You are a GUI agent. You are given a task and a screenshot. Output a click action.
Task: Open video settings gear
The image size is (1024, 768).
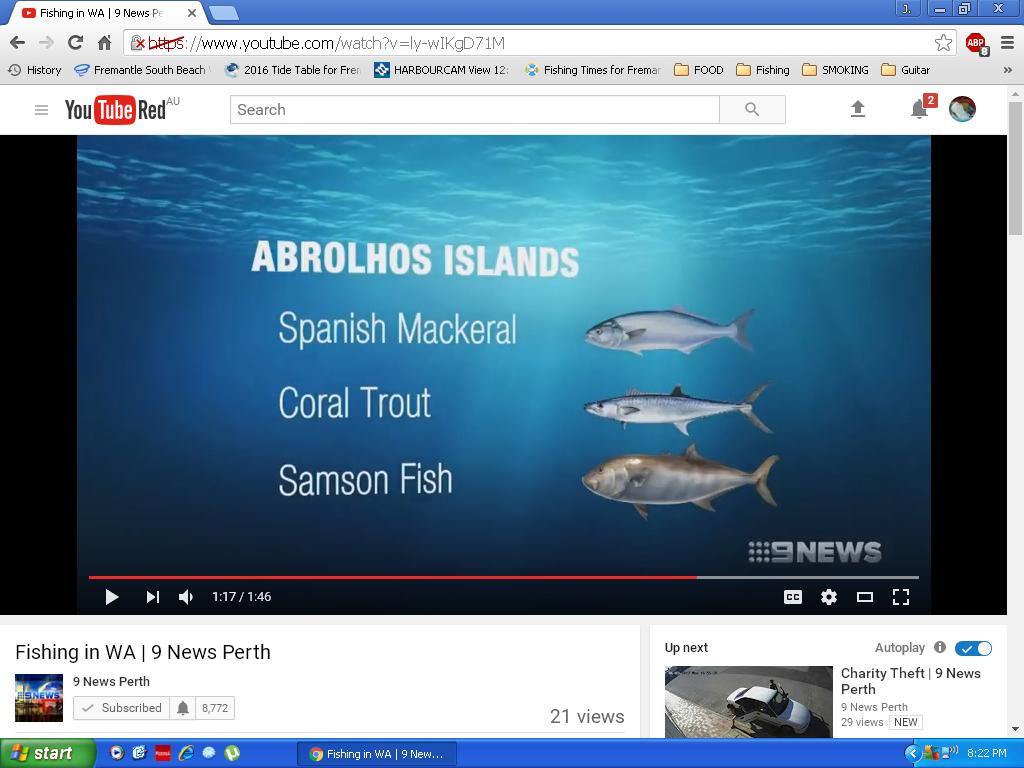829,597
